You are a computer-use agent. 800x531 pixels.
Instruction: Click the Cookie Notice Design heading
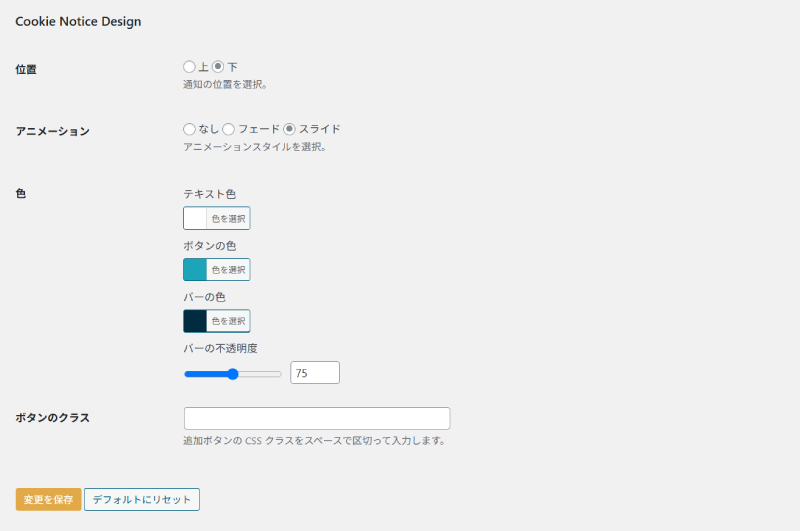[78, 21]
